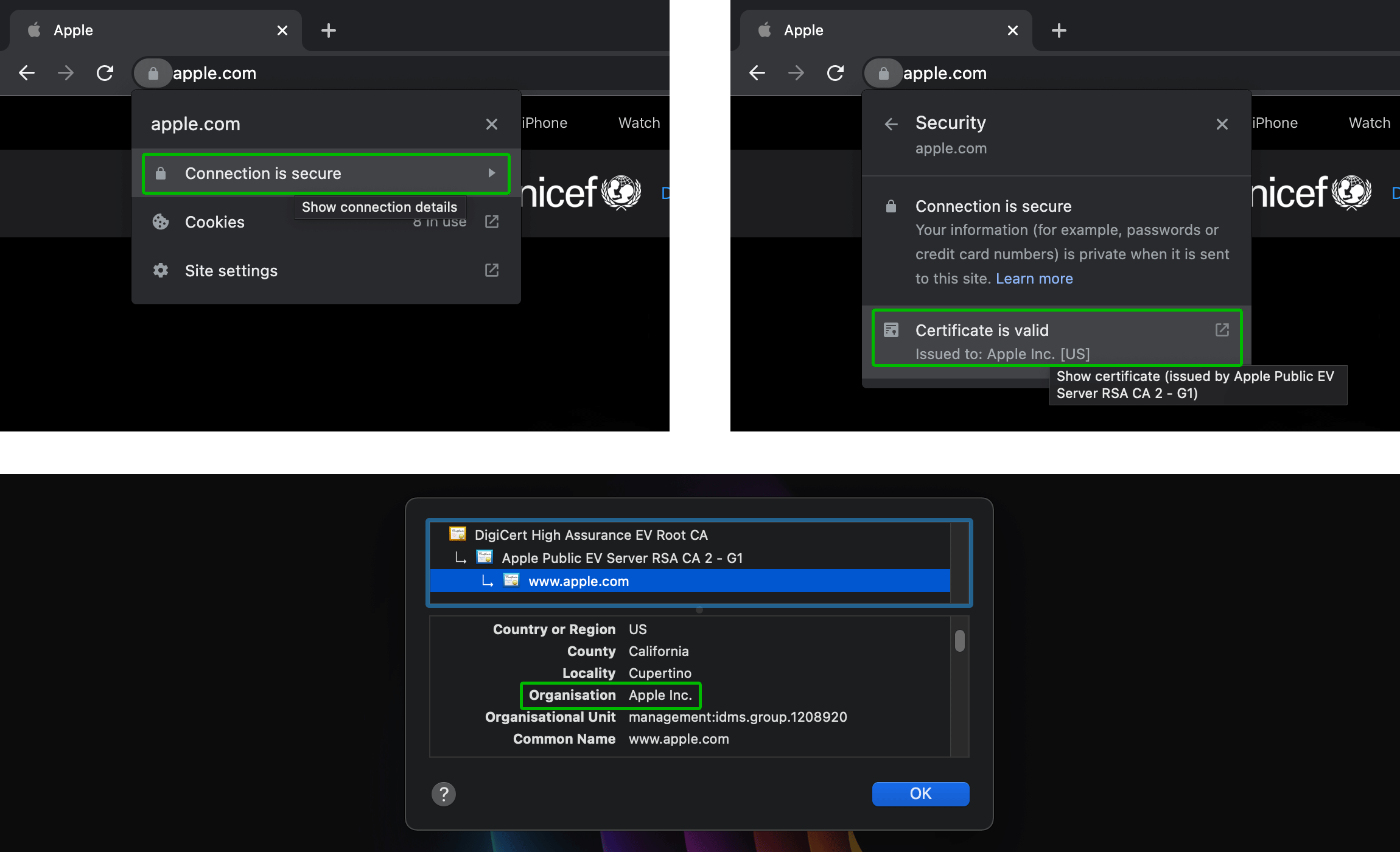Click lock icon in left address bar
This screenshot has width=1400, height=852.
pos(153,73)
